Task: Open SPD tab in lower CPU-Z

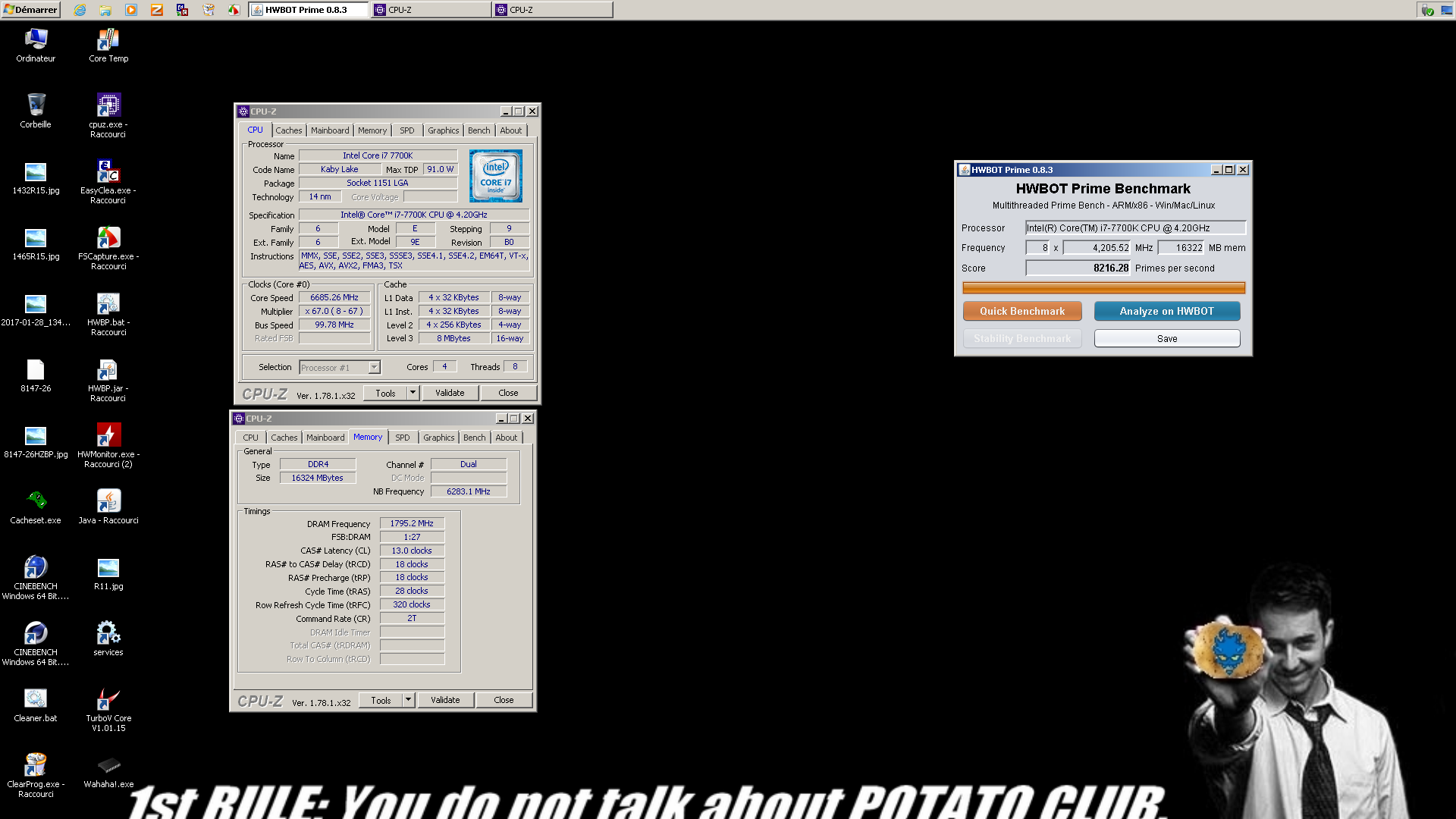Action: [x=403, y=438]
